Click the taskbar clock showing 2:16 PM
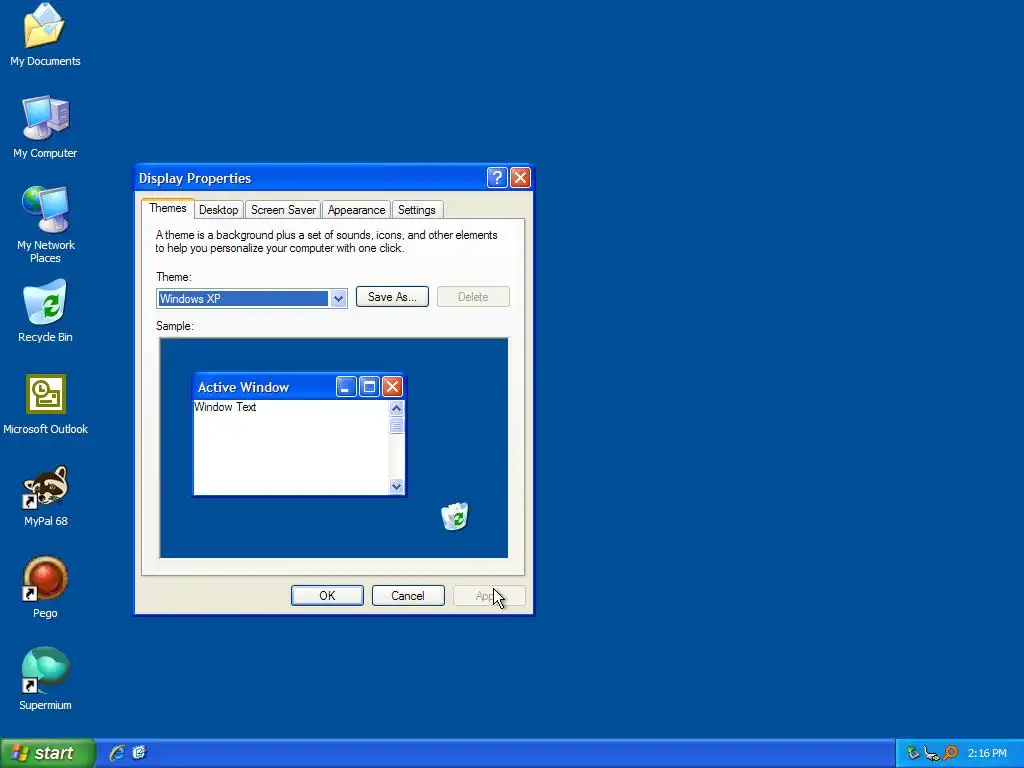Screen dimensions: 1024x768 coord(987,754)
